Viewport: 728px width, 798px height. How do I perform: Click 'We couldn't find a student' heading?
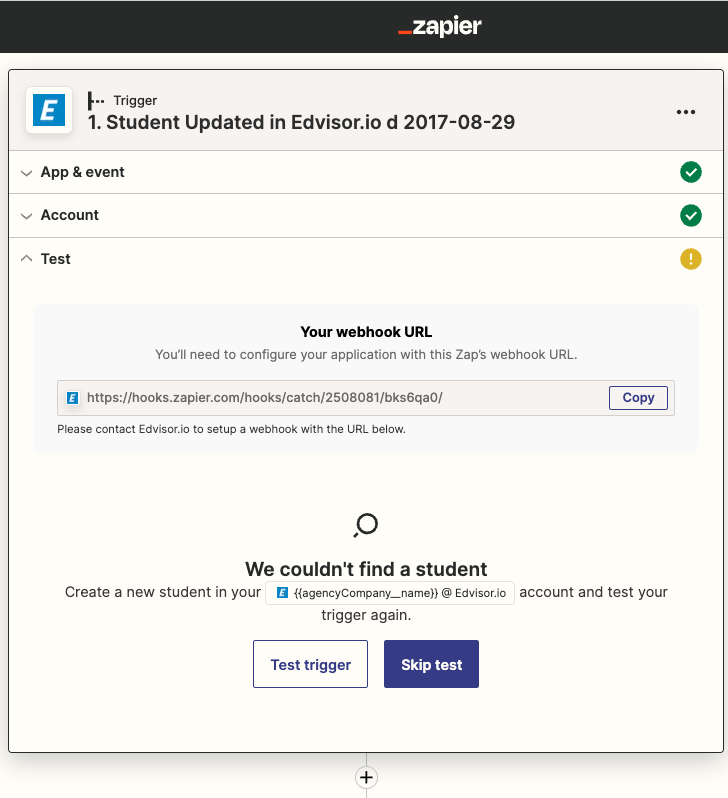click(366, 569)
